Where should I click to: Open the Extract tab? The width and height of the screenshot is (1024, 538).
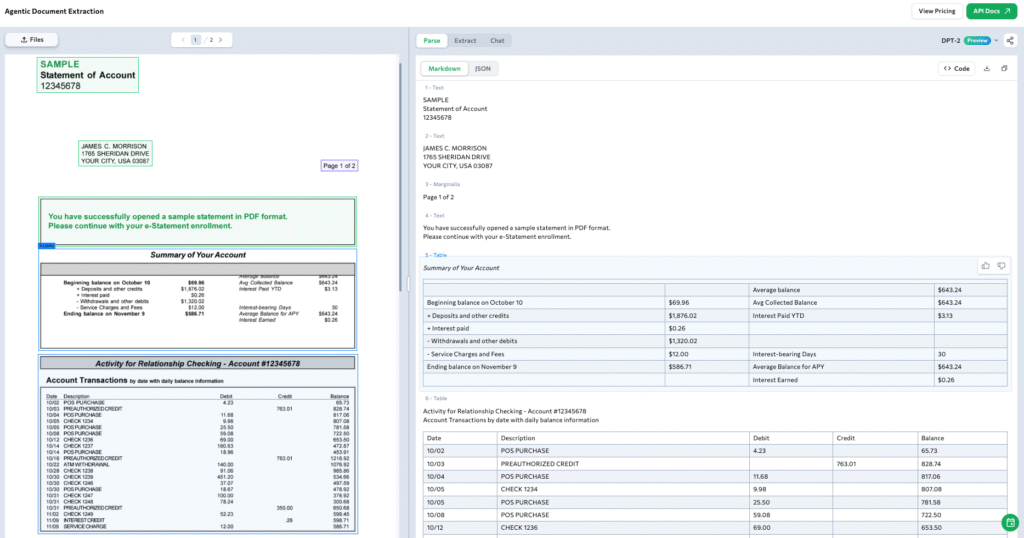pyautogui.click(x=465, y=41)
